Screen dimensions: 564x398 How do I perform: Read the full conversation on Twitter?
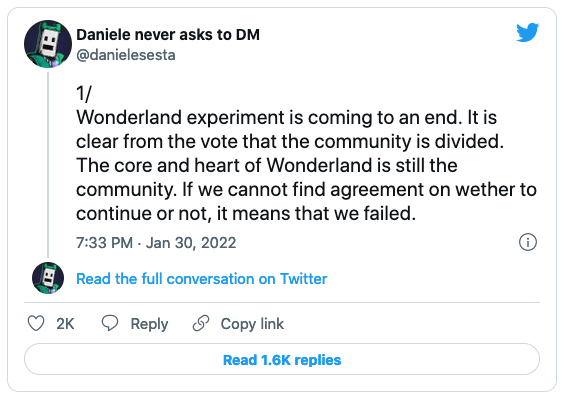tap(201, 279)
